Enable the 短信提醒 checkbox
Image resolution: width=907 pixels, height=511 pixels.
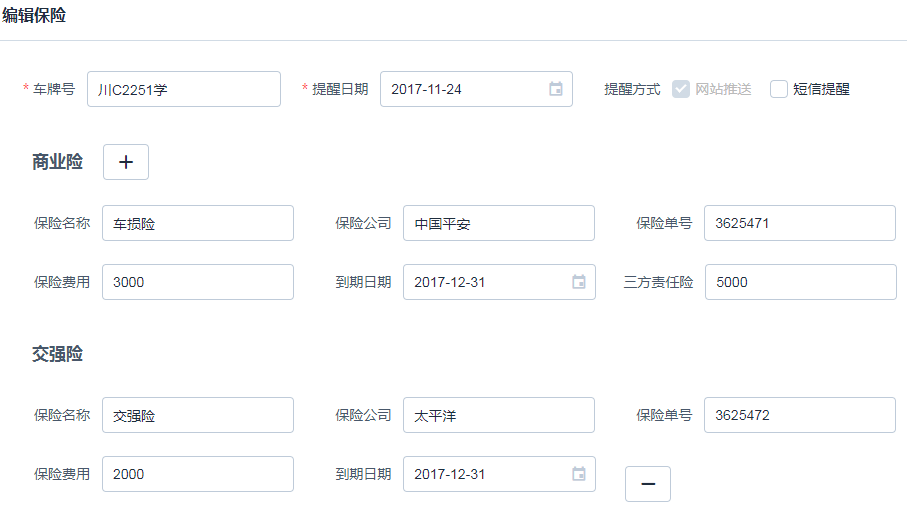[779, 89]
